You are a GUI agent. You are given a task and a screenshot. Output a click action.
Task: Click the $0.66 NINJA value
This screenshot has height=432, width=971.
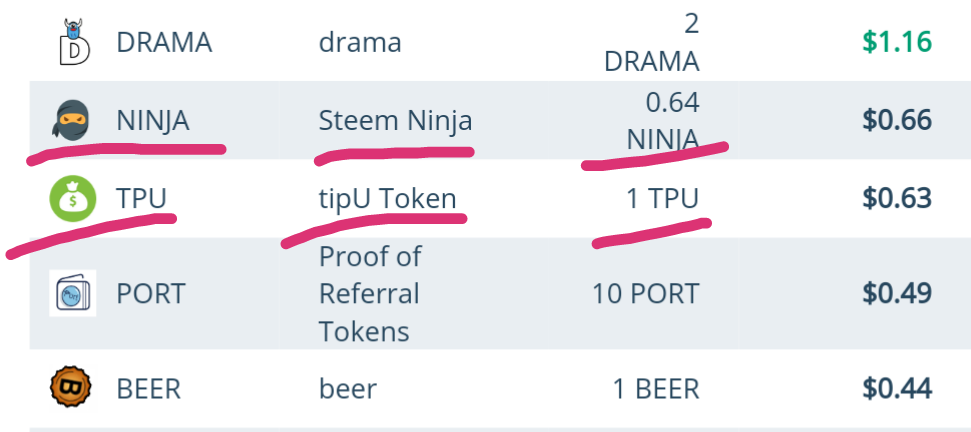pyautogui.click(x=897, y=121)
